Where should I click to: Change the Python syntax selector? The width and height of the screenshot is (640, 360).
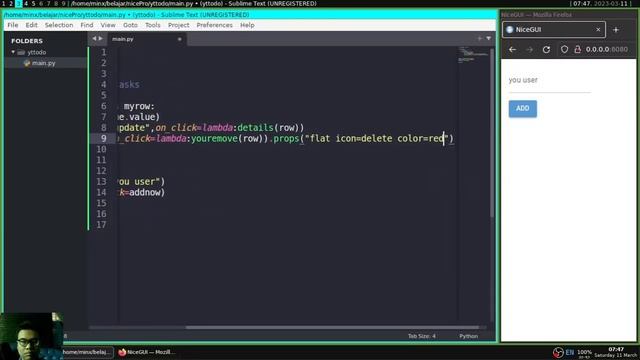click(468, 336)
